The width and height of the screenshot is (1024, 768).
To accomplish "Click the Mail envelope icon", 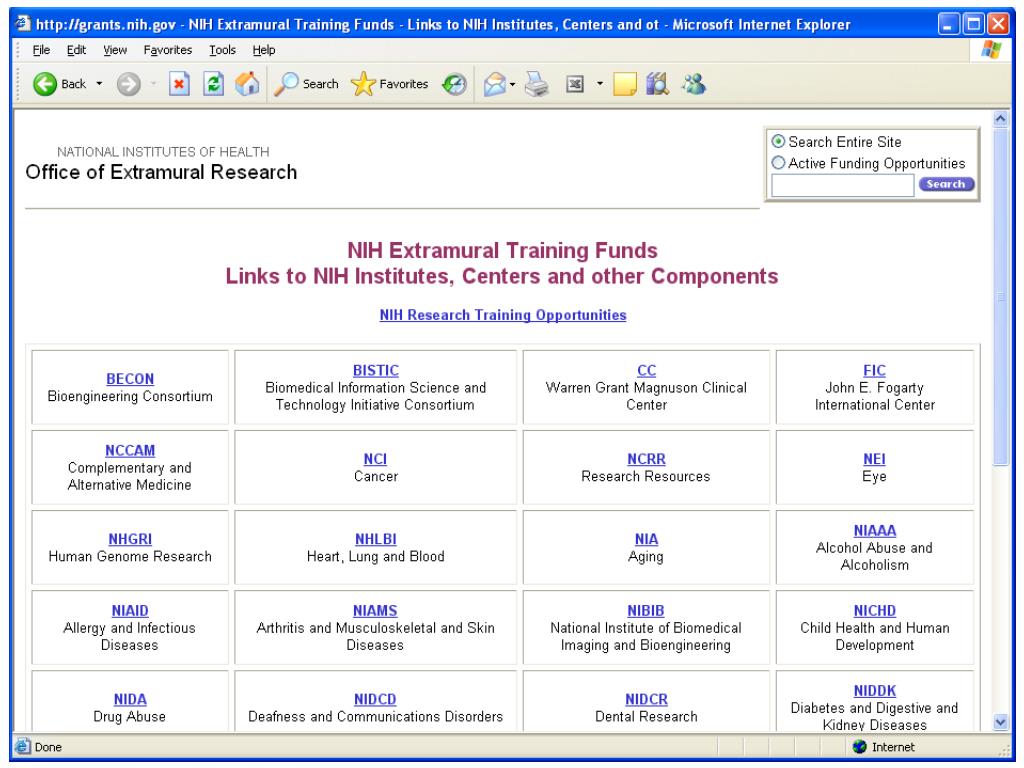I will point(495,84).
